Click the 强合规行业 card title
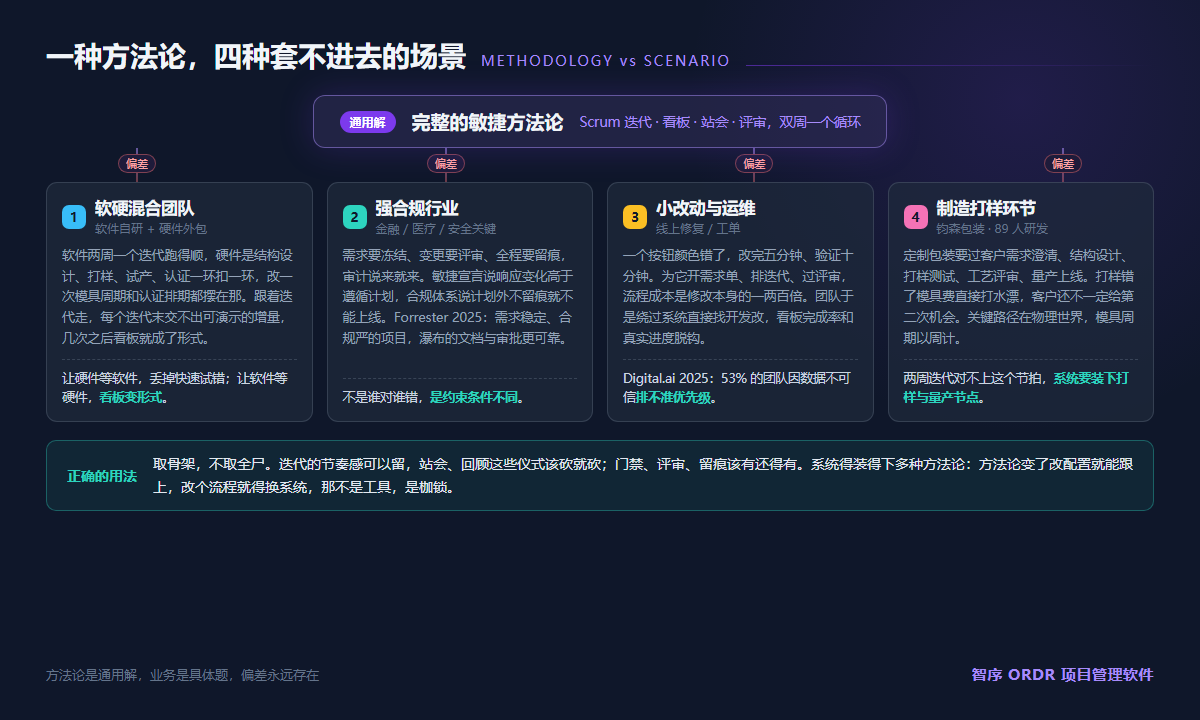 [417, 209]
